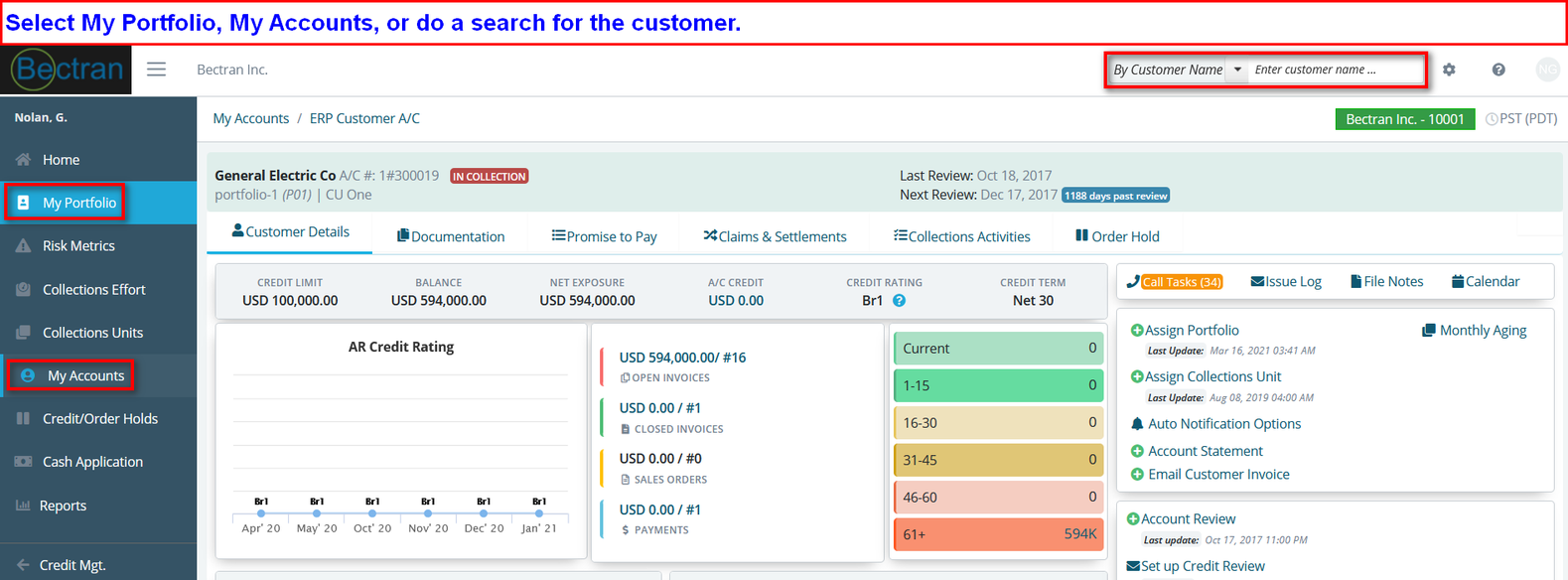Image resolution: width=1568 pixels, height=580 pixels.
Task: Click the Enter customer name search field
Action: click(x=1336, y=70)
